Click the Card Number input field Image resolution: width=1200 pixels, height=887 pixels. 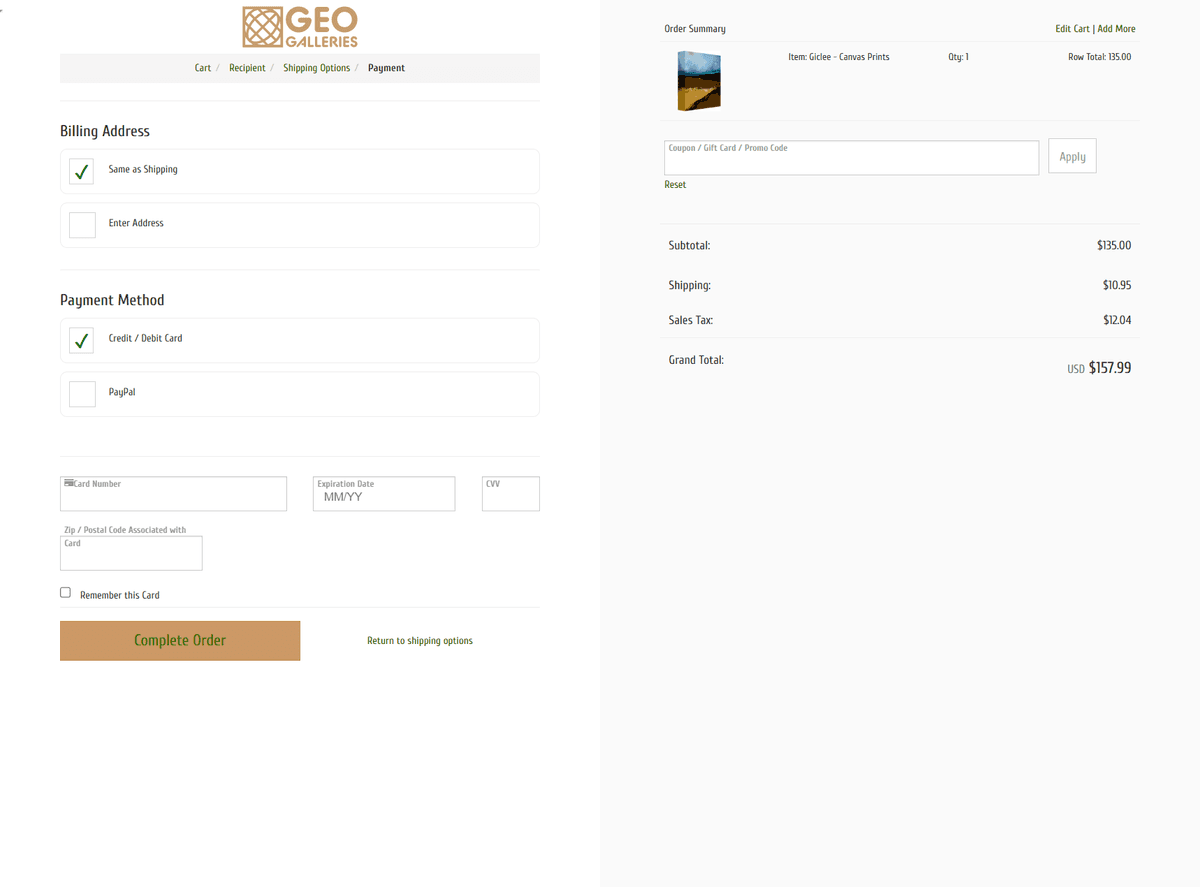[x=173, y=493]
